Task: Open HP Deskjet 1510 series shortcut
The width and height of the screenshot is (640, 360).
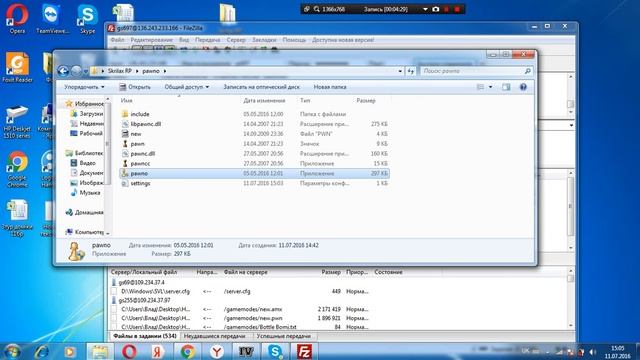Action: [17, 122]
